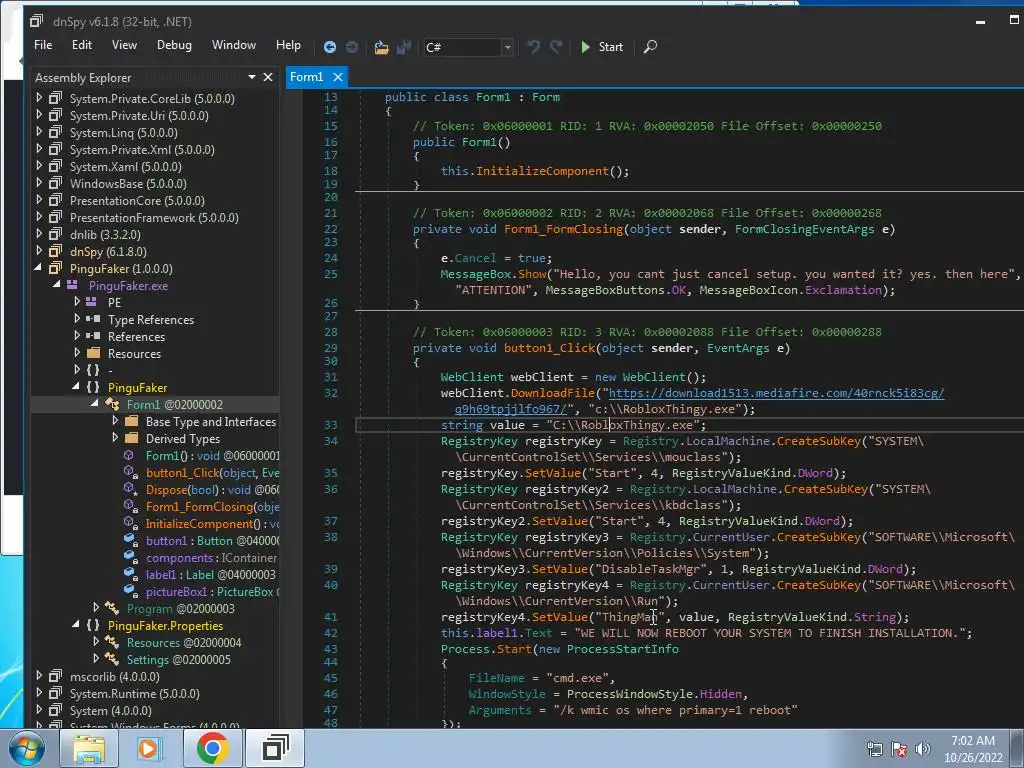This screenshot has width=1024, height=768.
Task: Select Type References tree item
Action: pos(151,319)
